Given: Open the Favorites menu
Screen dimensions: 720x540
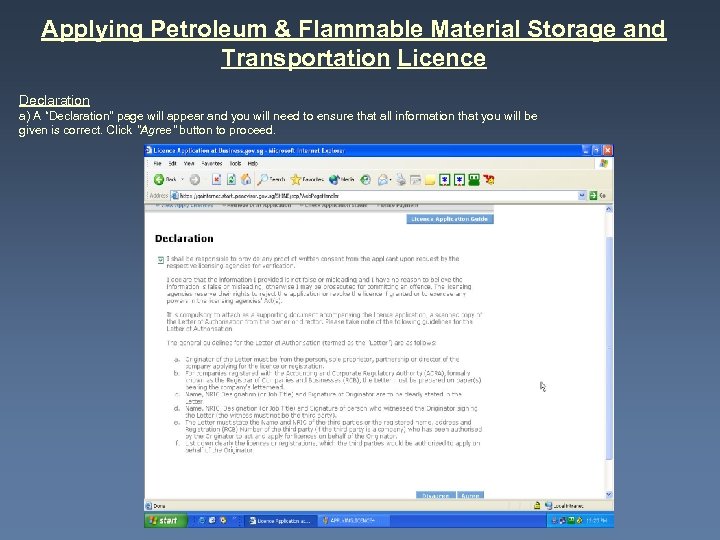Looking at the screenshot, I should pyautogui.click(x=212, y=163).
